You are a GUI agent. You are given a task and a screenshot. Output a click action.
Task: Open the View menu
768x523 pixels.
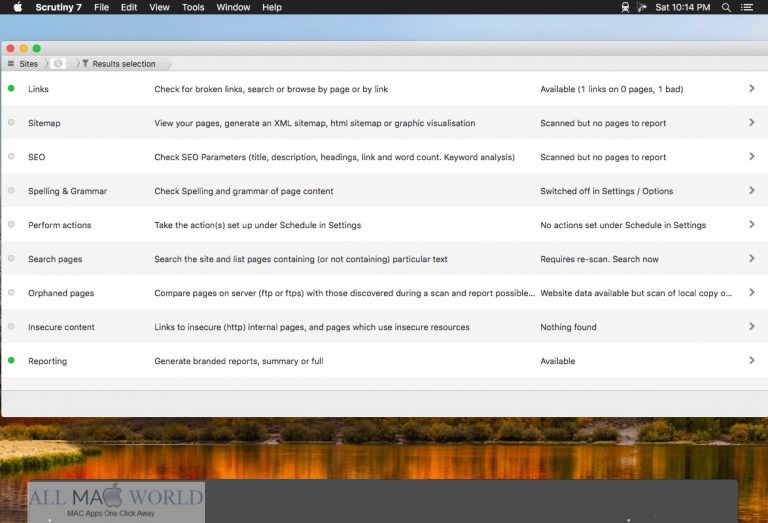pos(159,7)
